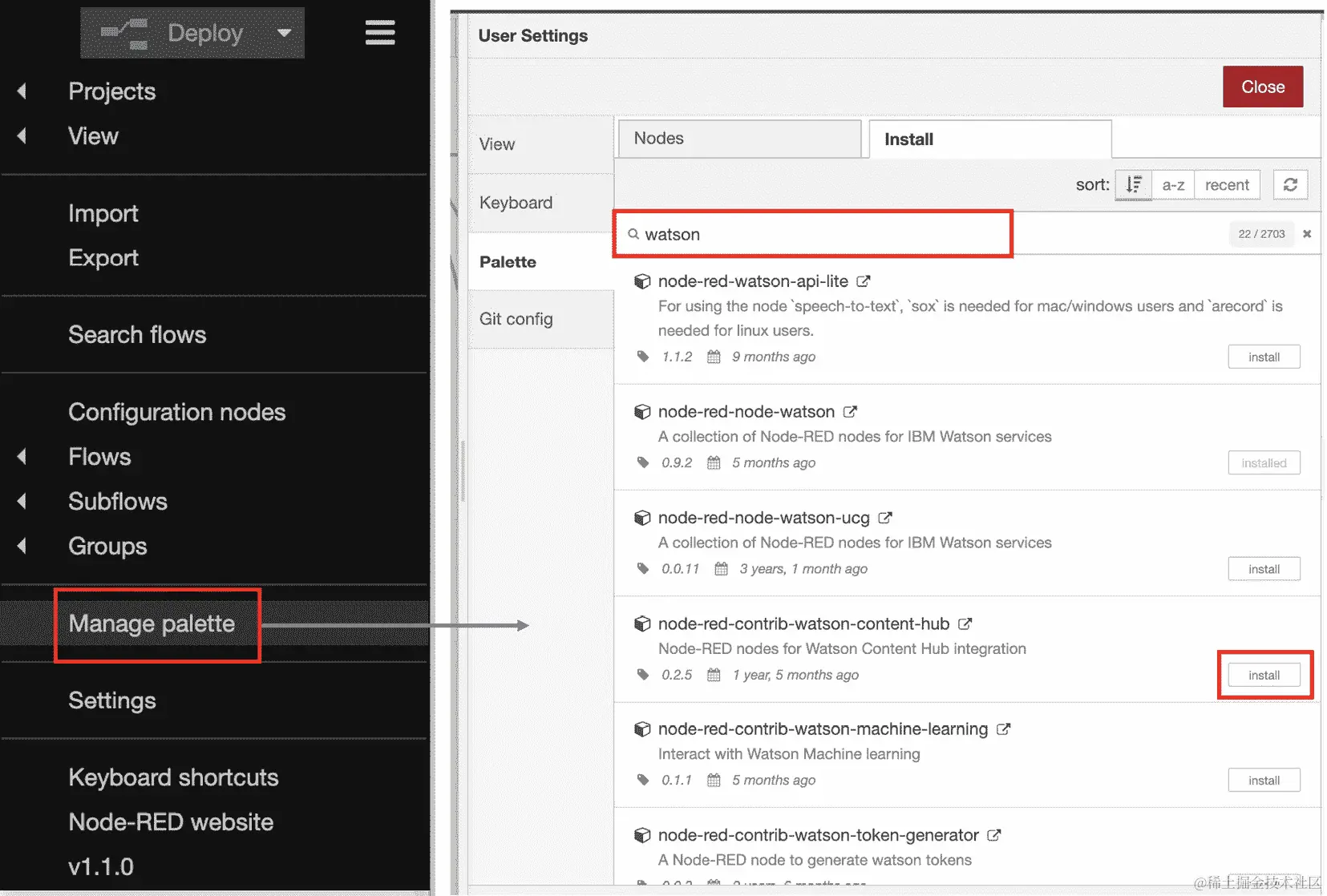Open Keyboard shortcuts

(x=173, y=777)
